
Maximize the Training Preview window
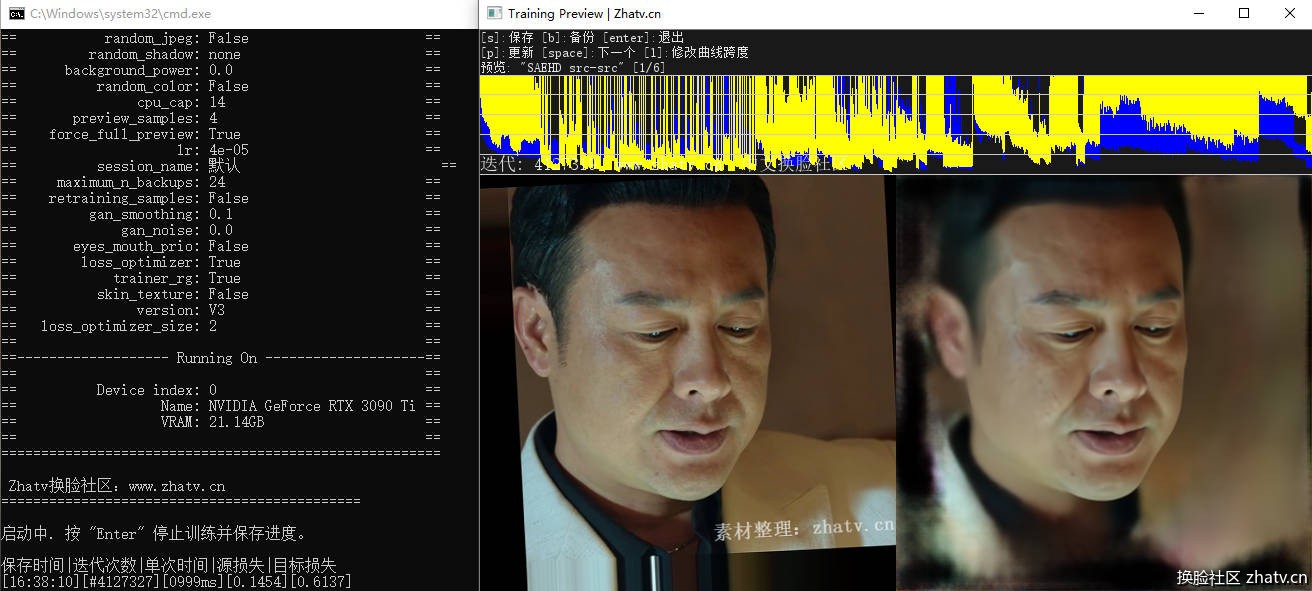(x=1244, y=13)
